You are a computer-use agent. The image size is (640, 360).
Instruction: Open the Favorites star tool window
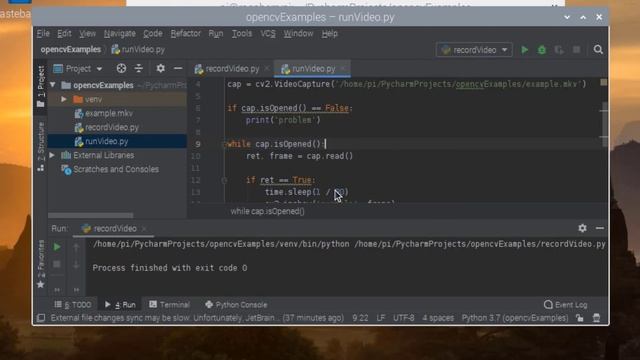point(40,263)
